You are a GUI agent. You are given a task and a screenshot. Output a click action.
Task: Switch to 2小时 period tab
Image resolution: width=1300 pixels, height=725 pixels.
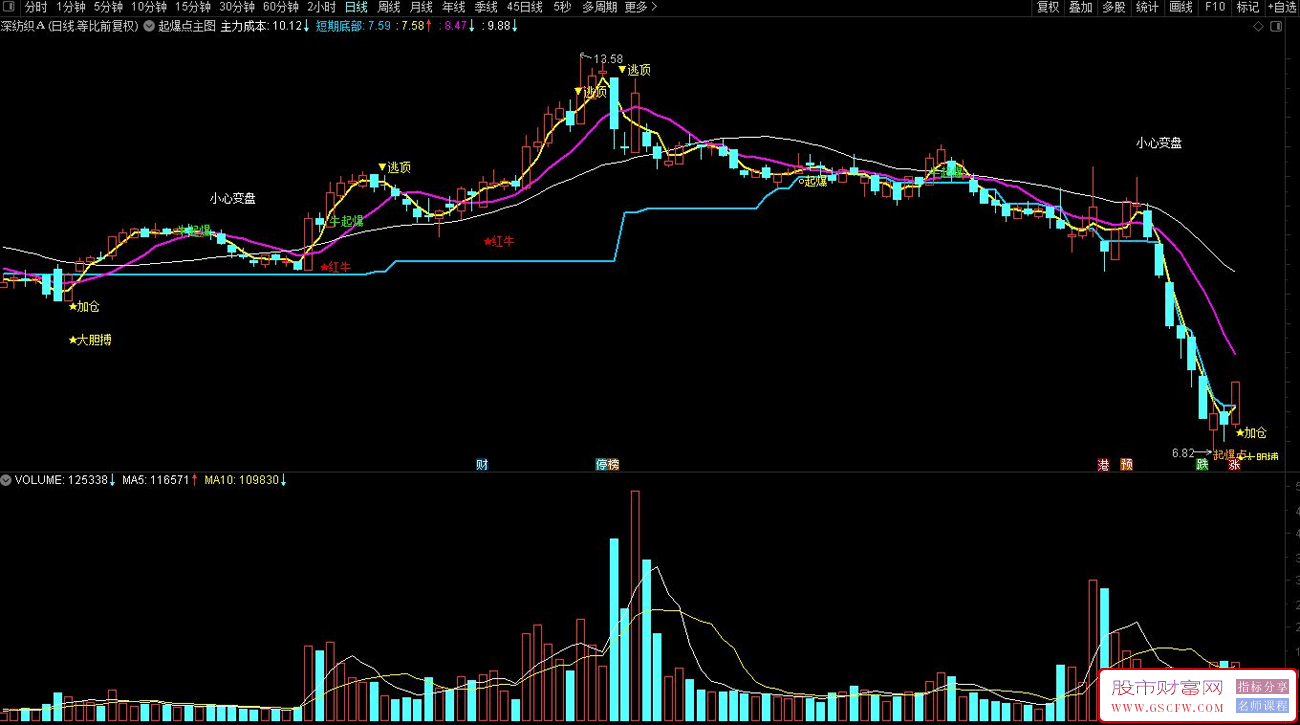tap(322, 7)
